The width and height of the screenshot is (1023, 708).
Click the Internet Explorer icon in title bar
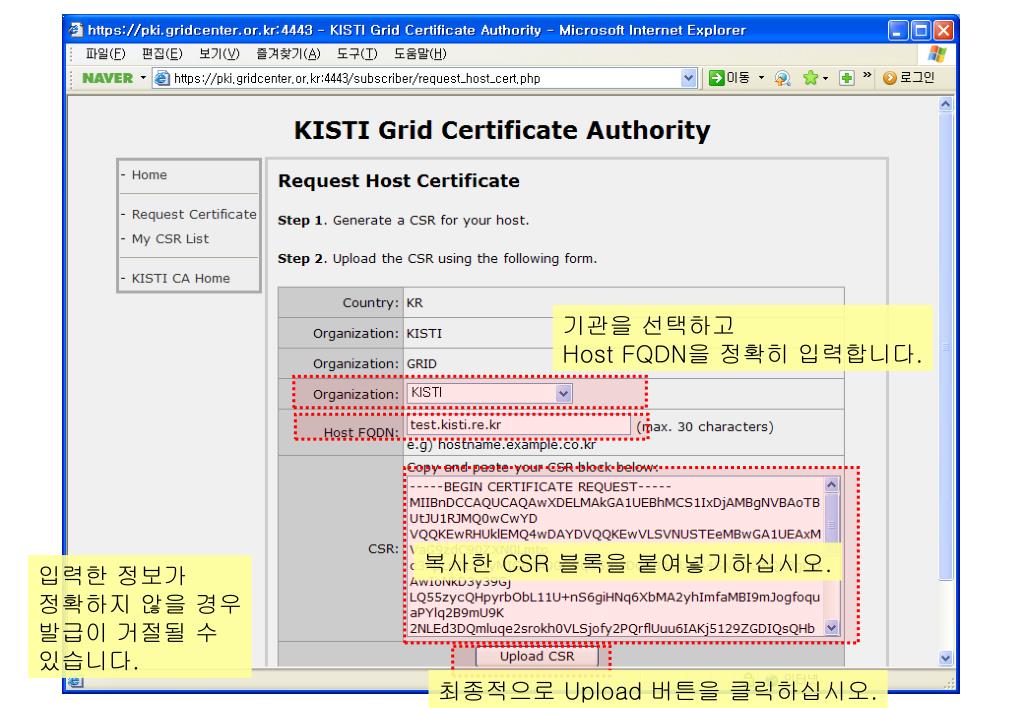coord(76,30)
